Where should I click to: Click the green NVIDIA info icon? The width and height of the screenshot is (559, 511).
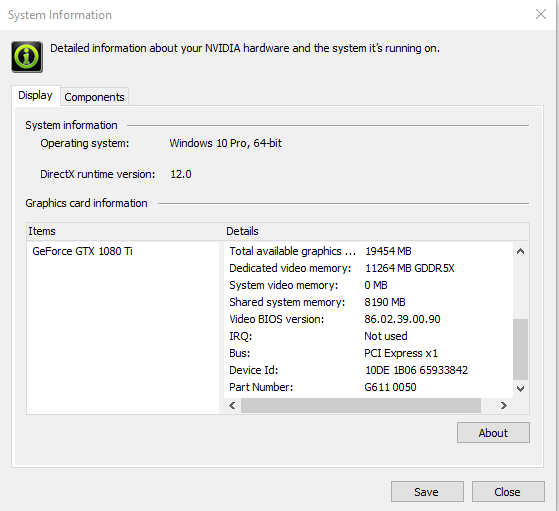tap(27, 57)
